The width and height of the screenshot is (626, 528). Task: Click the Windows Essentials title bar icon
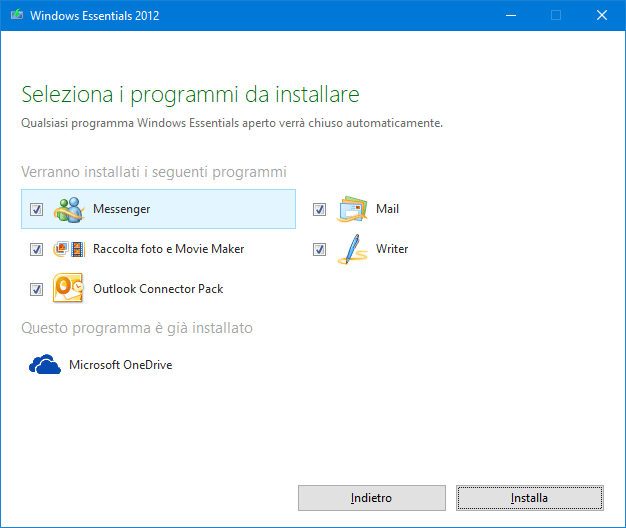(15, 15)
